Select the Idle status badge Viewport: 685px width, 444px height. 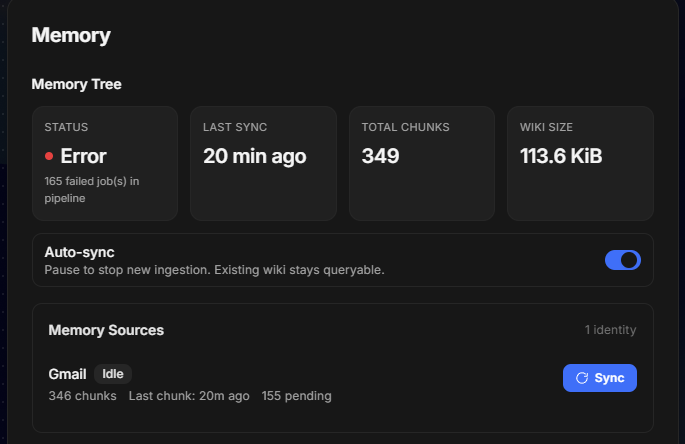(x=113, y=374)
